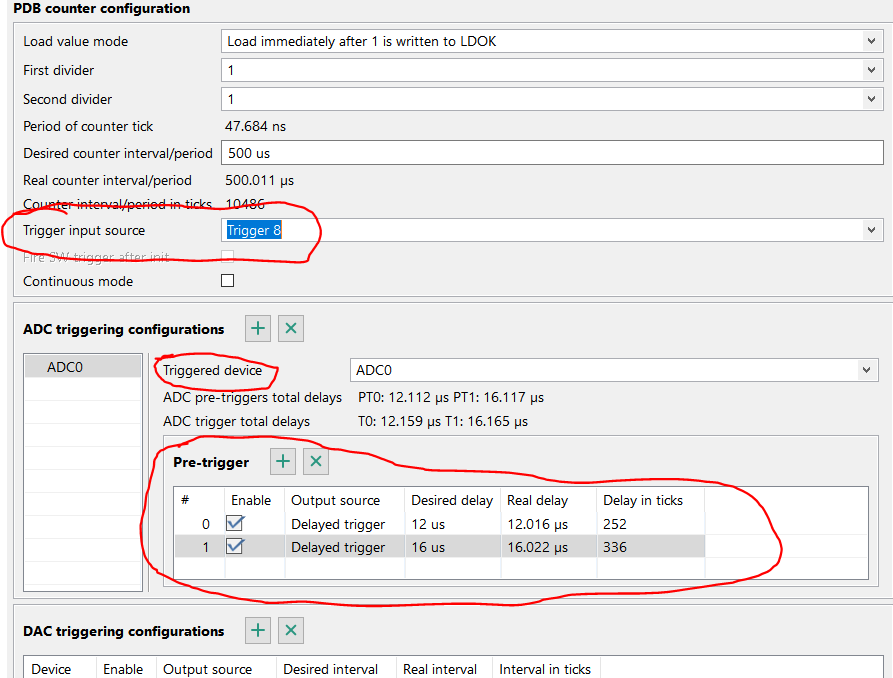893x678 pixels.
Task: Open the Trigger input source dropdown
Action: pos(869,230)
